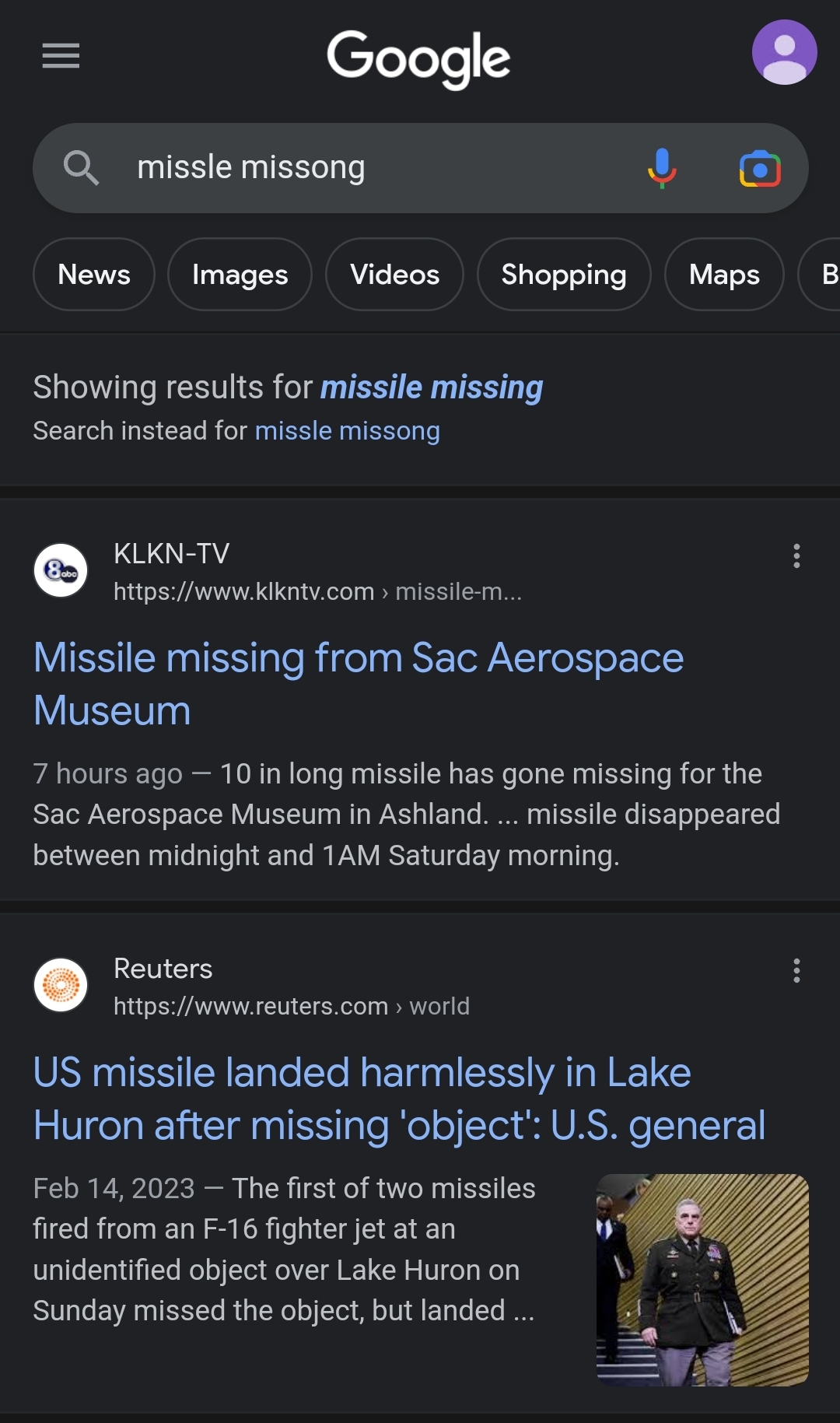840x1423 pixels.
Task: Tap the magnifying glass search icon
Action: point(81,168)
